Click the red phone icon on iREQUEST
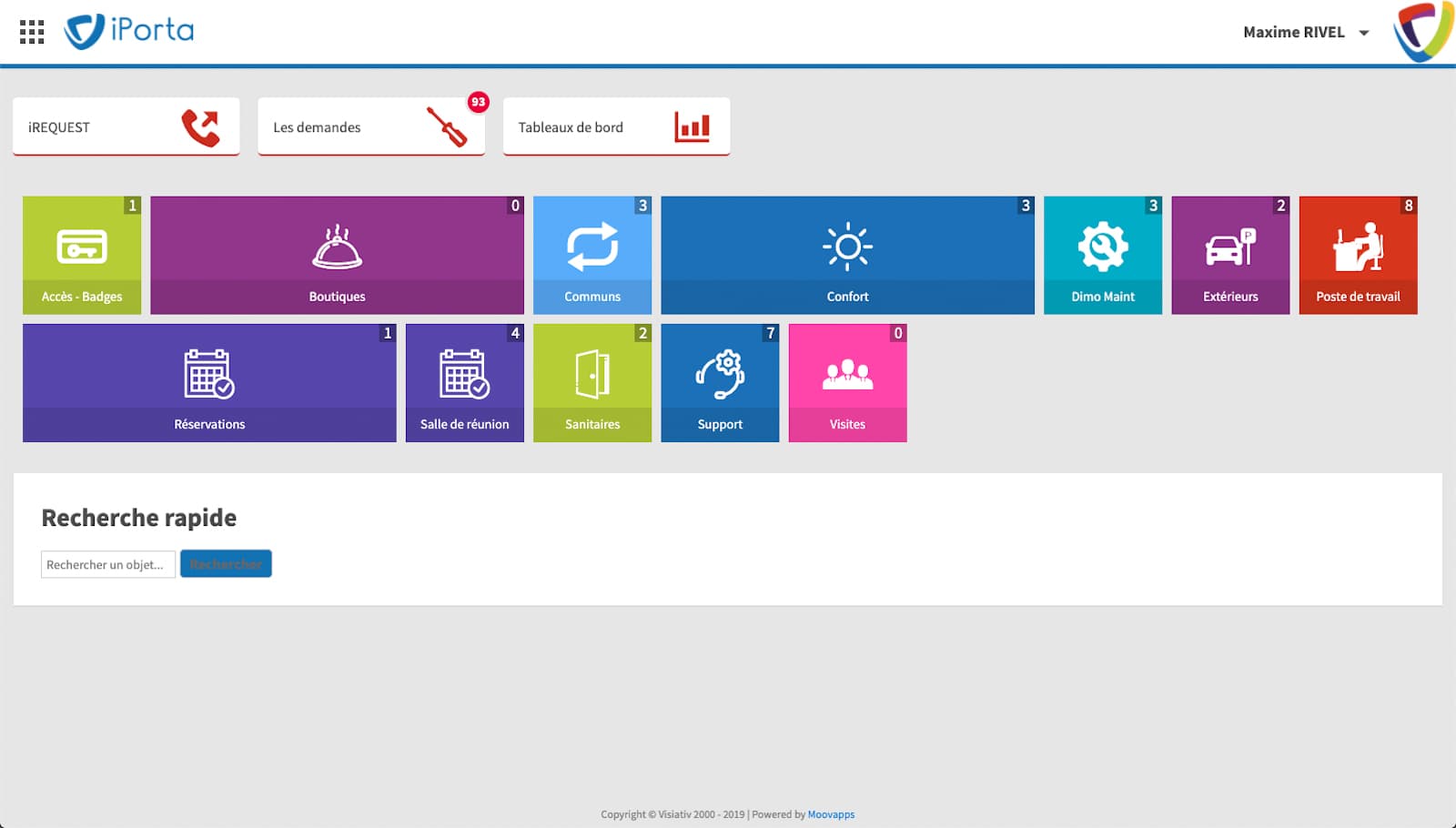The image size is (1456, 828). click(x=200, y=127)
